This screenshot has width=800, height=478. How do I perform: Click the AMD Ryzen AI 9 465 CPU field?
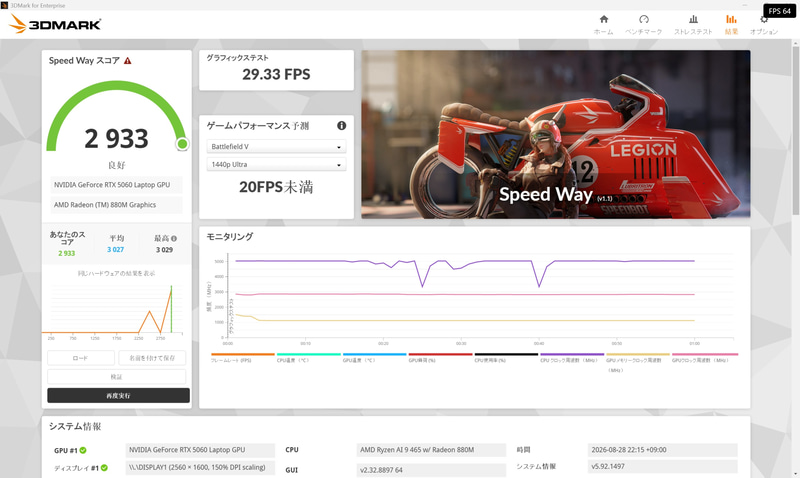click(x=431, y=450)
